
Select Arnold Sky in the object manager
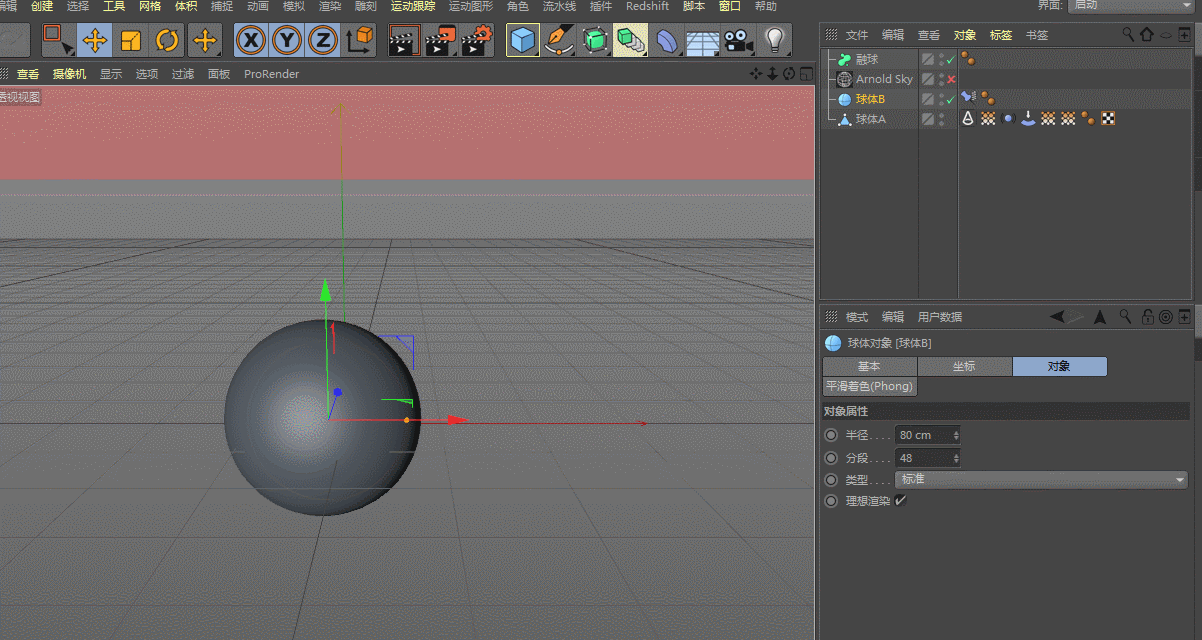[884, 79]
